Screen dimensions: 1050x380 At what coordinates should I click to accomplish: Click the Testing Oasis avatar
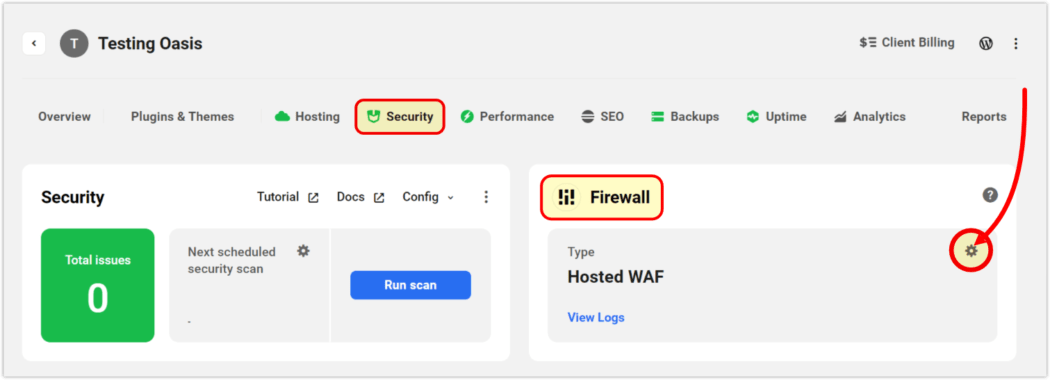[x=74, y=44]
